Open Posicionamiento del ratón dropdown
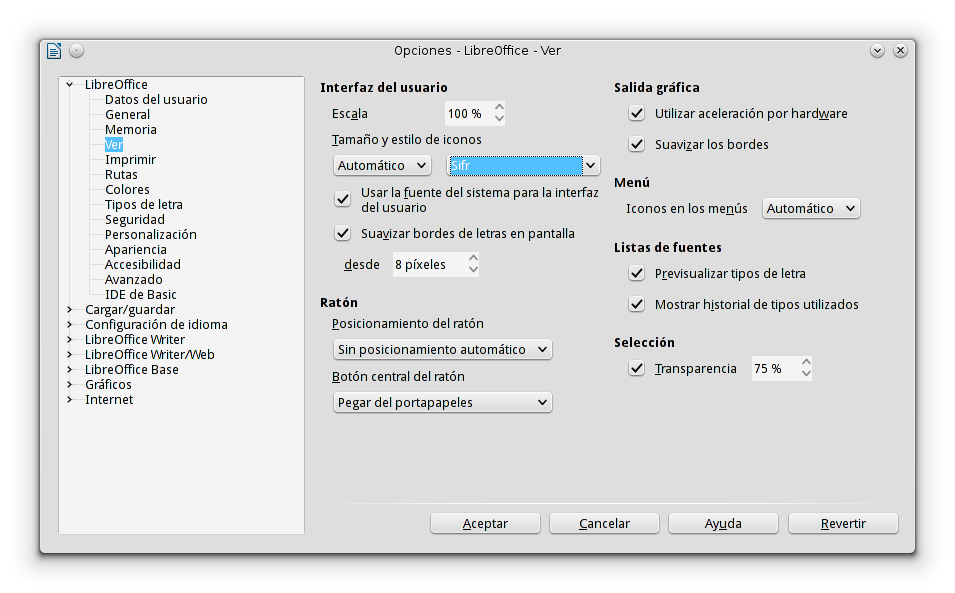Viewport: 955px width, 593px height. (443, 349)
